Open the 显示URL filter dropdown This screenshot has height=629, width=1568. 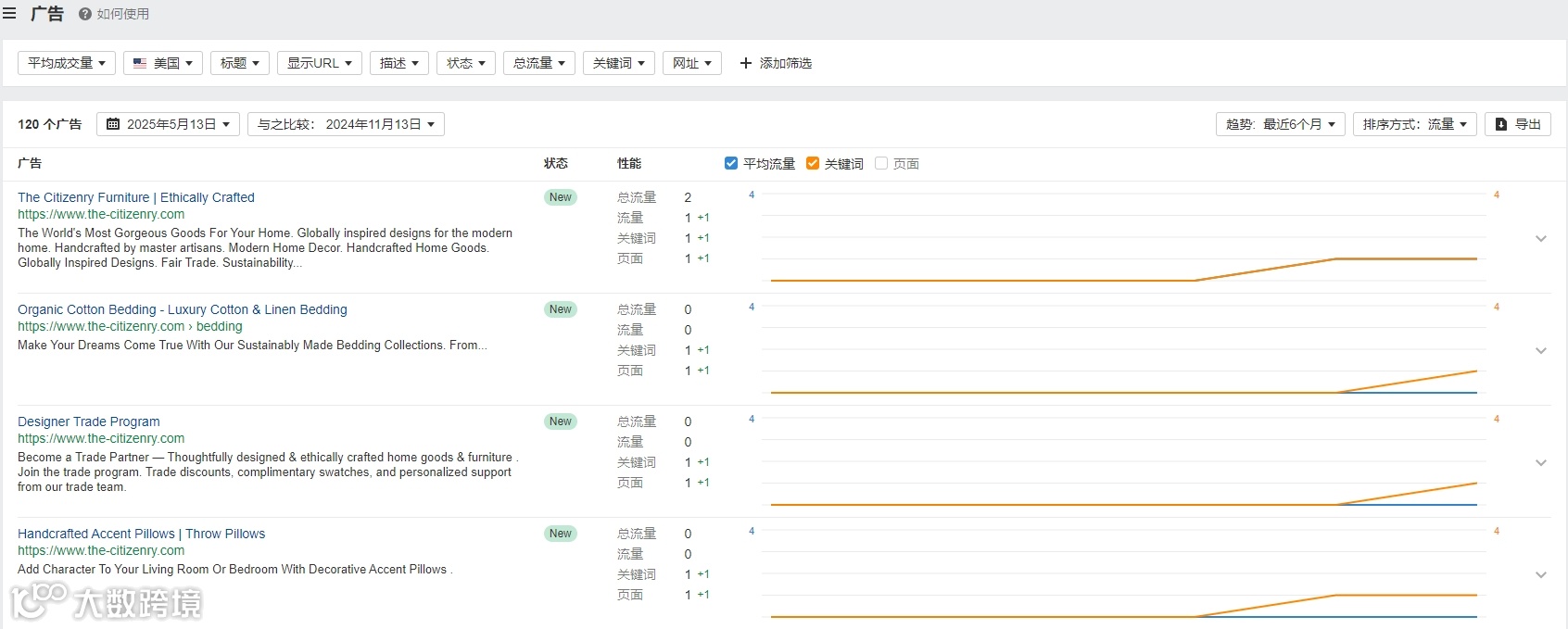(x=320, y=63)
